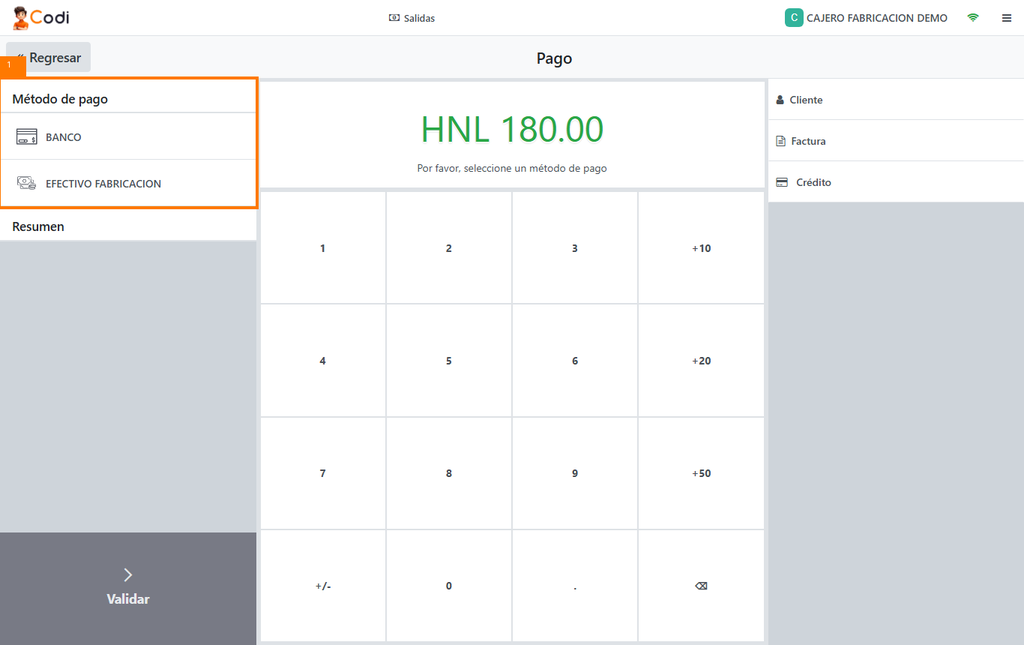Click the Validar arrow chevron
The image size is (1024, 645).
(128, 574)
